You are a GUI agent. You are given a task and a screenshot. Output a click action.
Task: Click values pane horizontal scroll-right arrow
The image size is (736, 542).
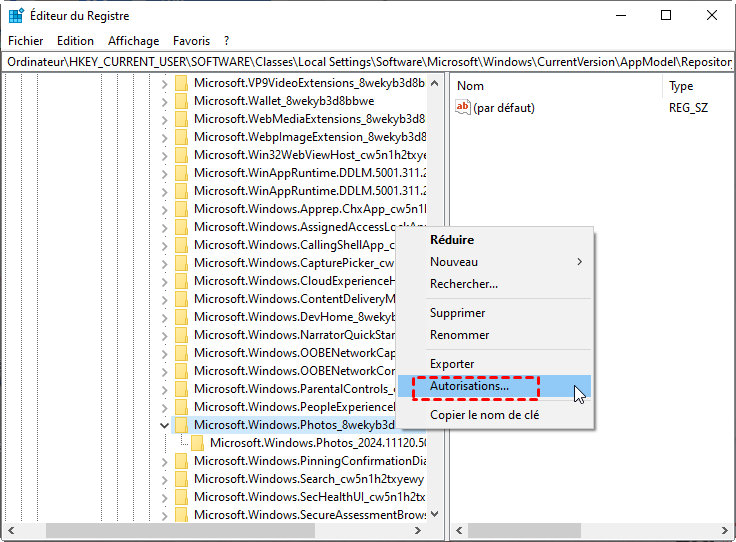point(725,531)
